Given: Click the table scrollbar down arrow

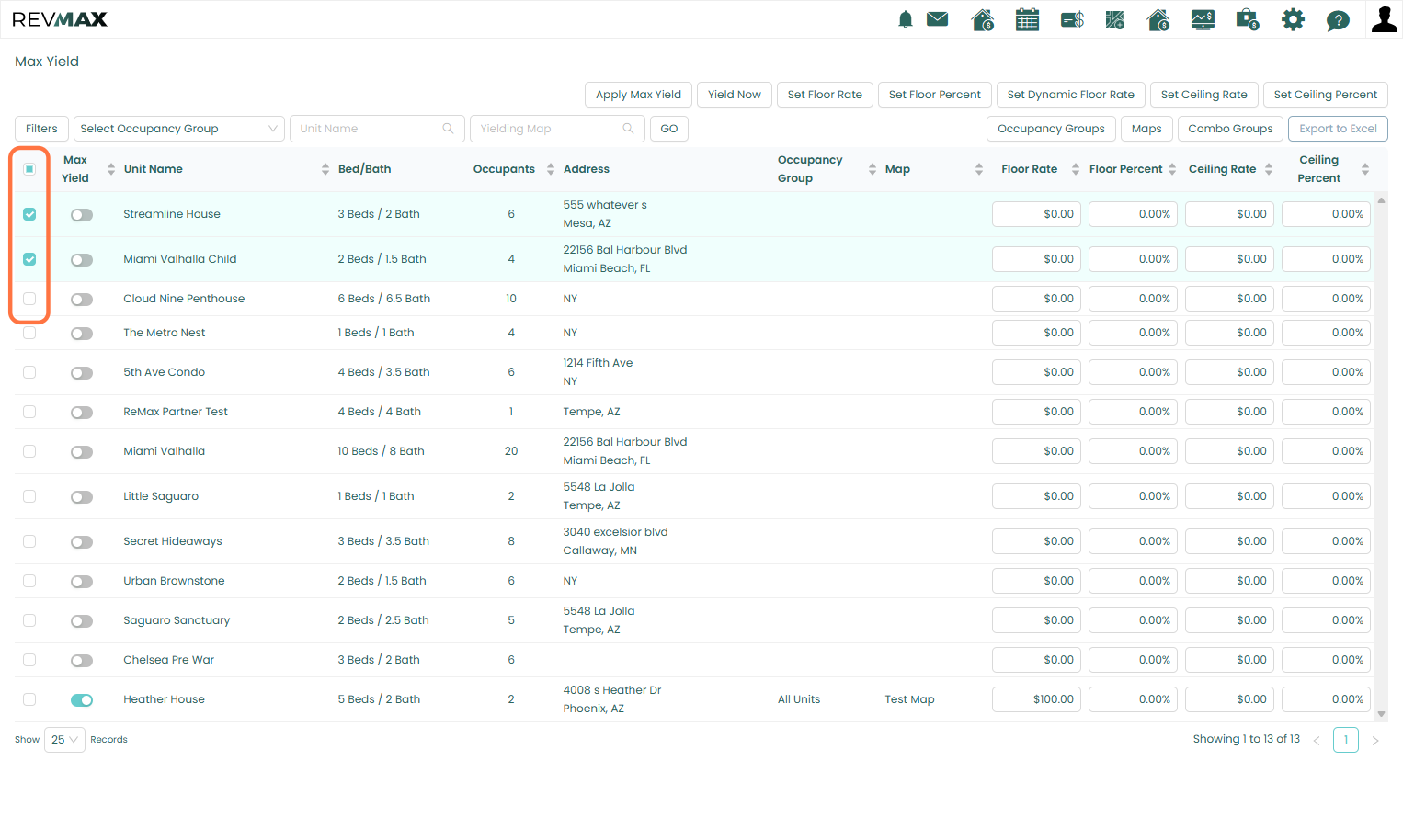Looking at the screenshot, I should click(1381, 714).
